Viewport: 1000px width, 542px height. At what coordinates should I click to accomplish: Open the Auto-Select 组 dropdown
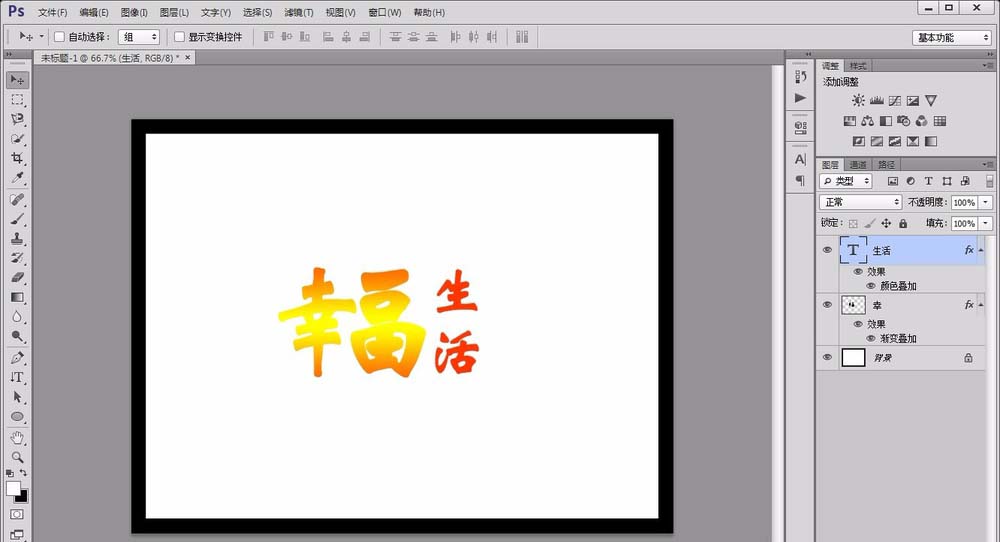138,37
